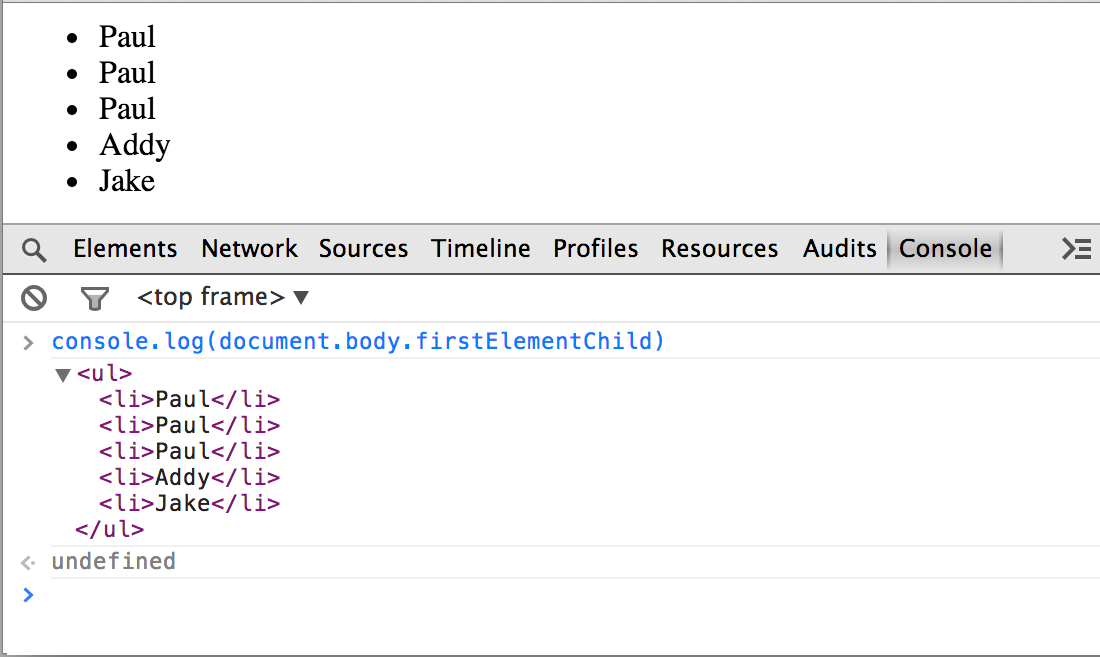Open the top frame context dropdown
This screenshot has width=1100, height=657.
pyautogui.click(x=223, y=297)
